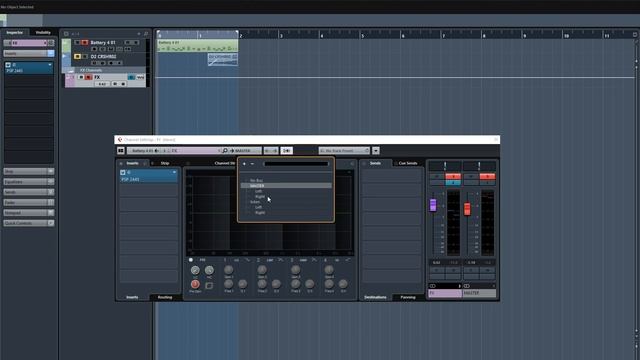Select No Bus in routing popup
The width and height of the screenshot is (640, 360).
[x=256, y=180]
